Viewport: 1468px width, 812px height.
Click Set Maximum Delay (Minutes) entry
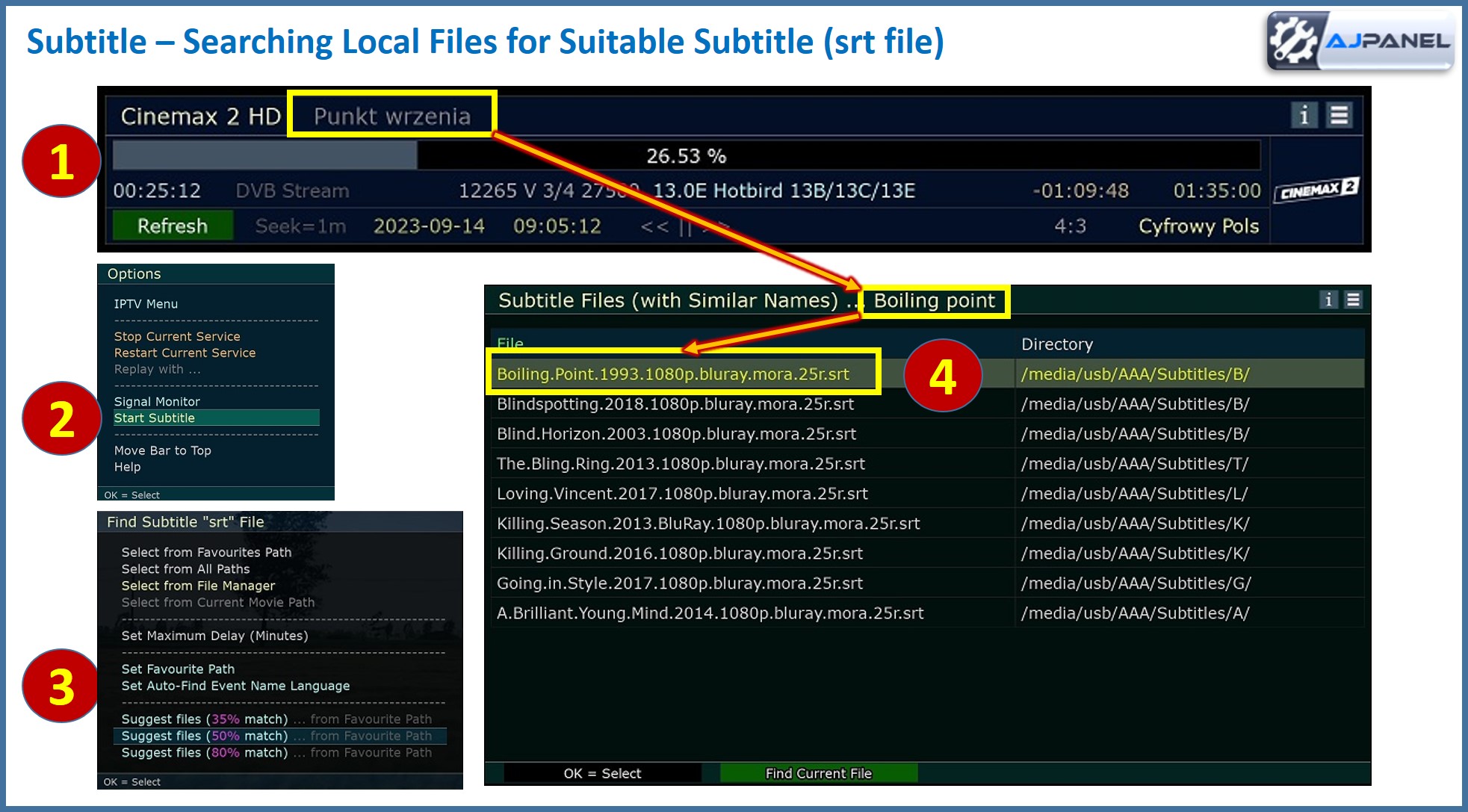point(214,636)
